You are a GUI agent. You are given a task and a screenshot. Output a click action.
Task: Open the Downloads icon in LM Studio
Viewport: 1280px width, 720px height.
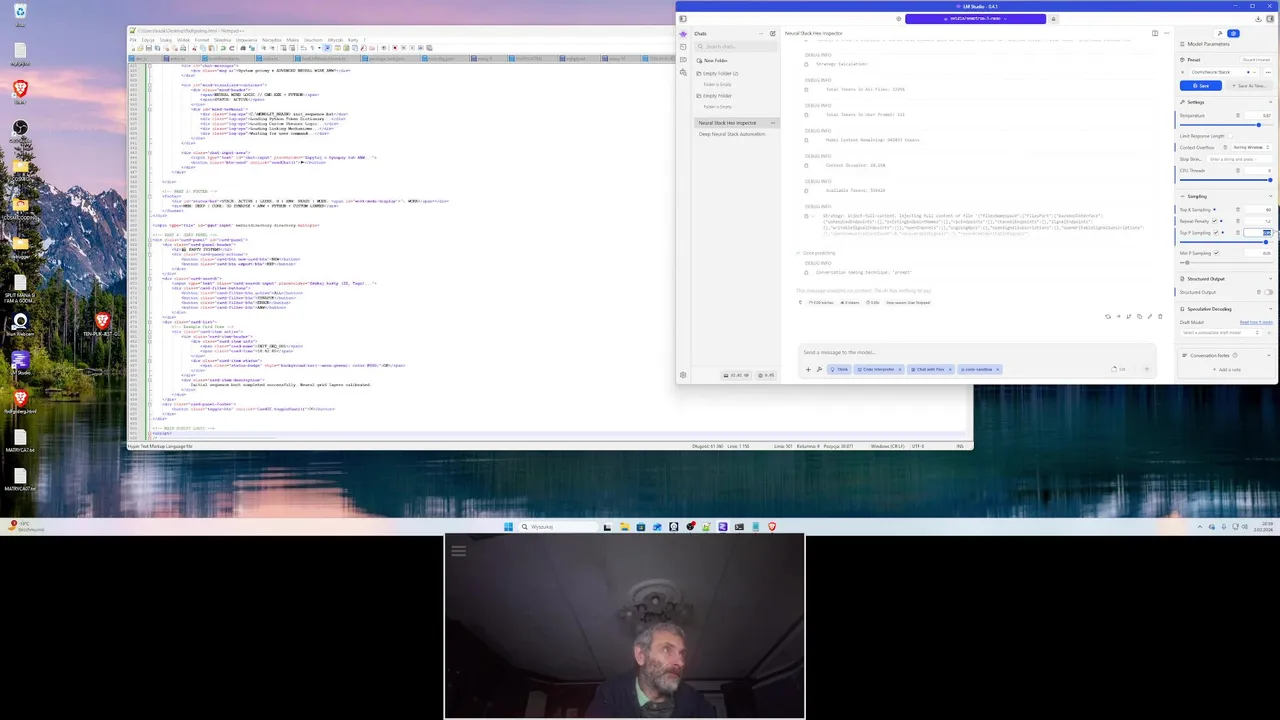1258,19
